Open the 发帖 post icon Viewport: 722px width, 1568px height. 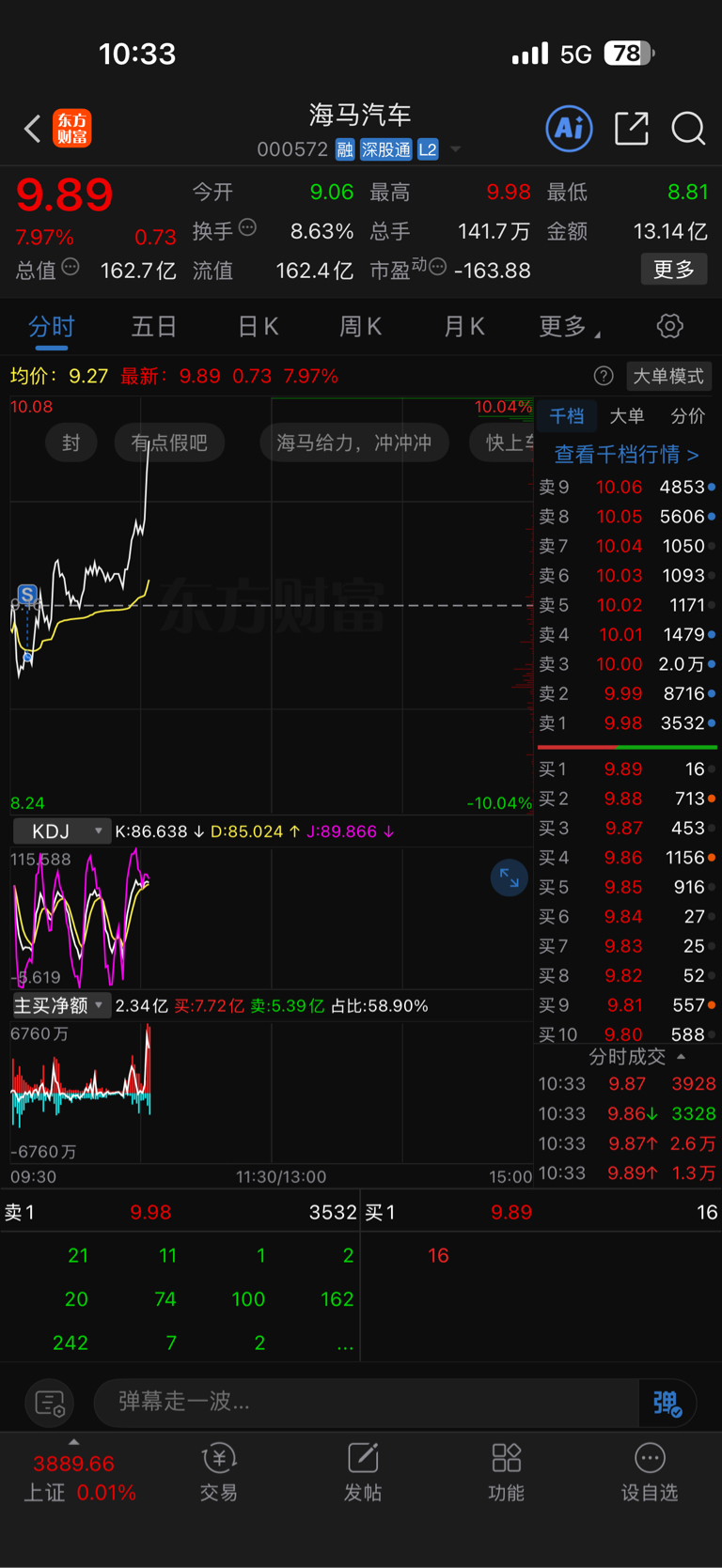tap(363, 1472)
